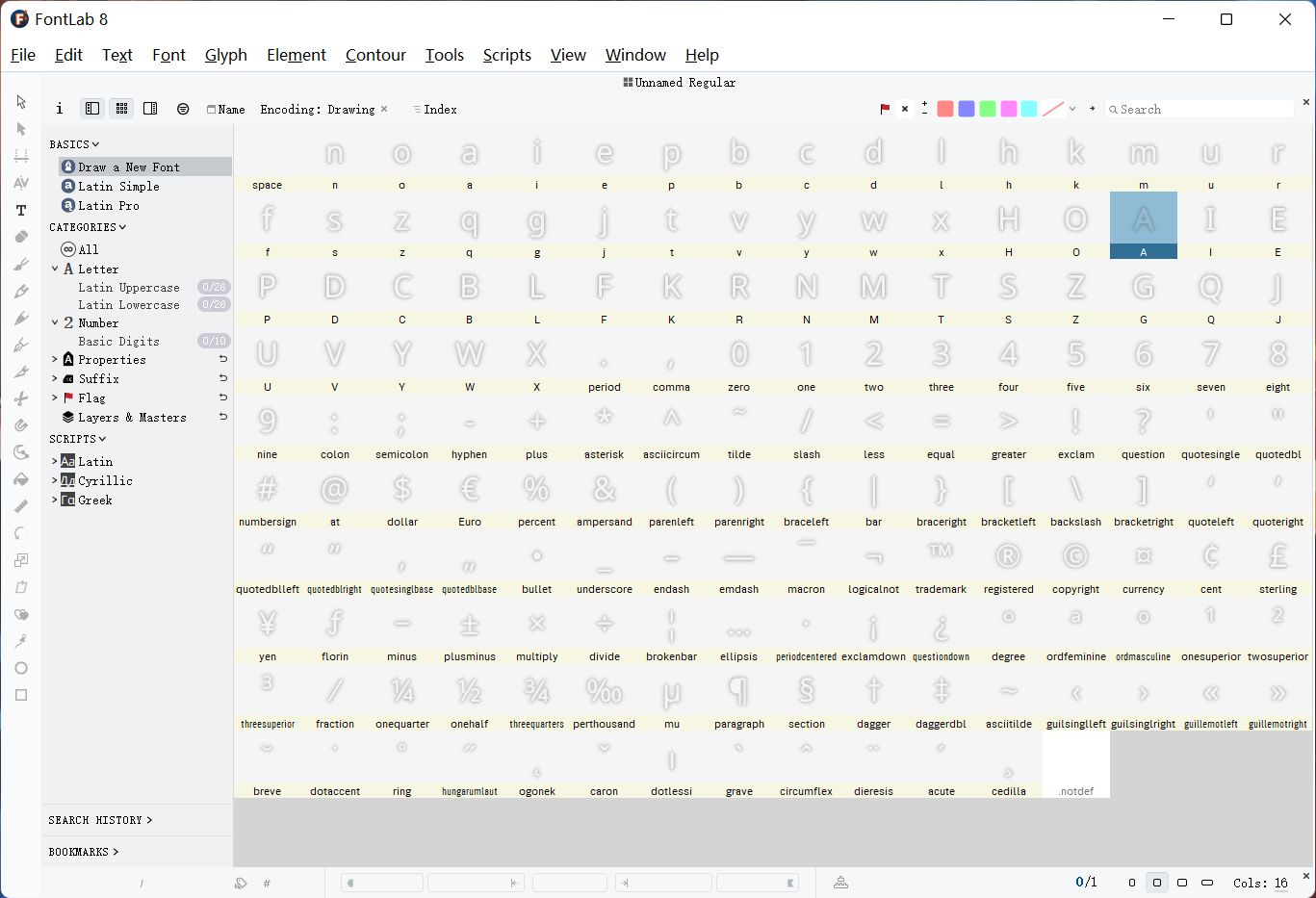Viewport: 1316px width, 898px height.
Task: Open the Window menu
Action: (x=635, y=55)
